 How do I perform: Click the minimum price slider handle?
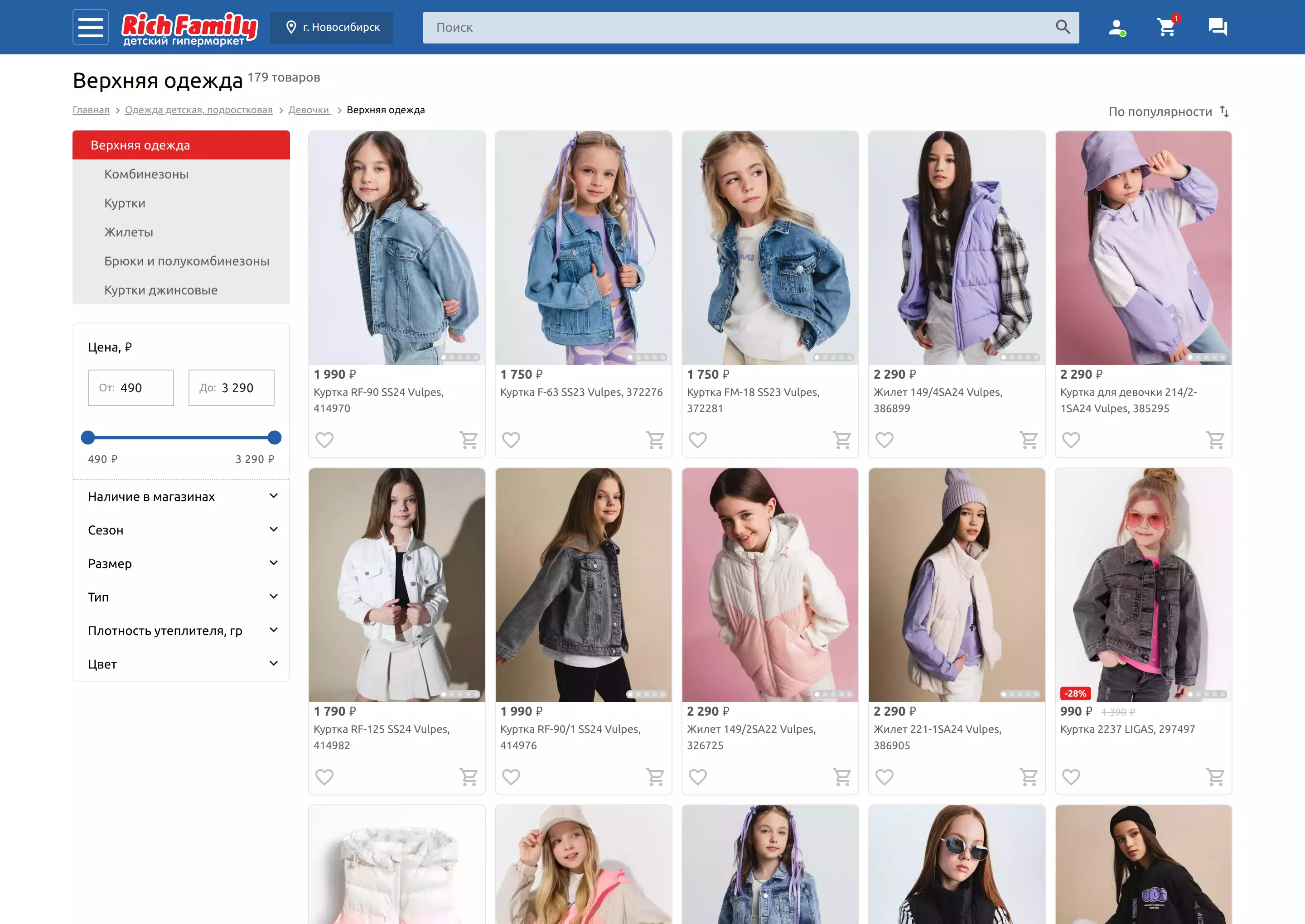(87, 438)
